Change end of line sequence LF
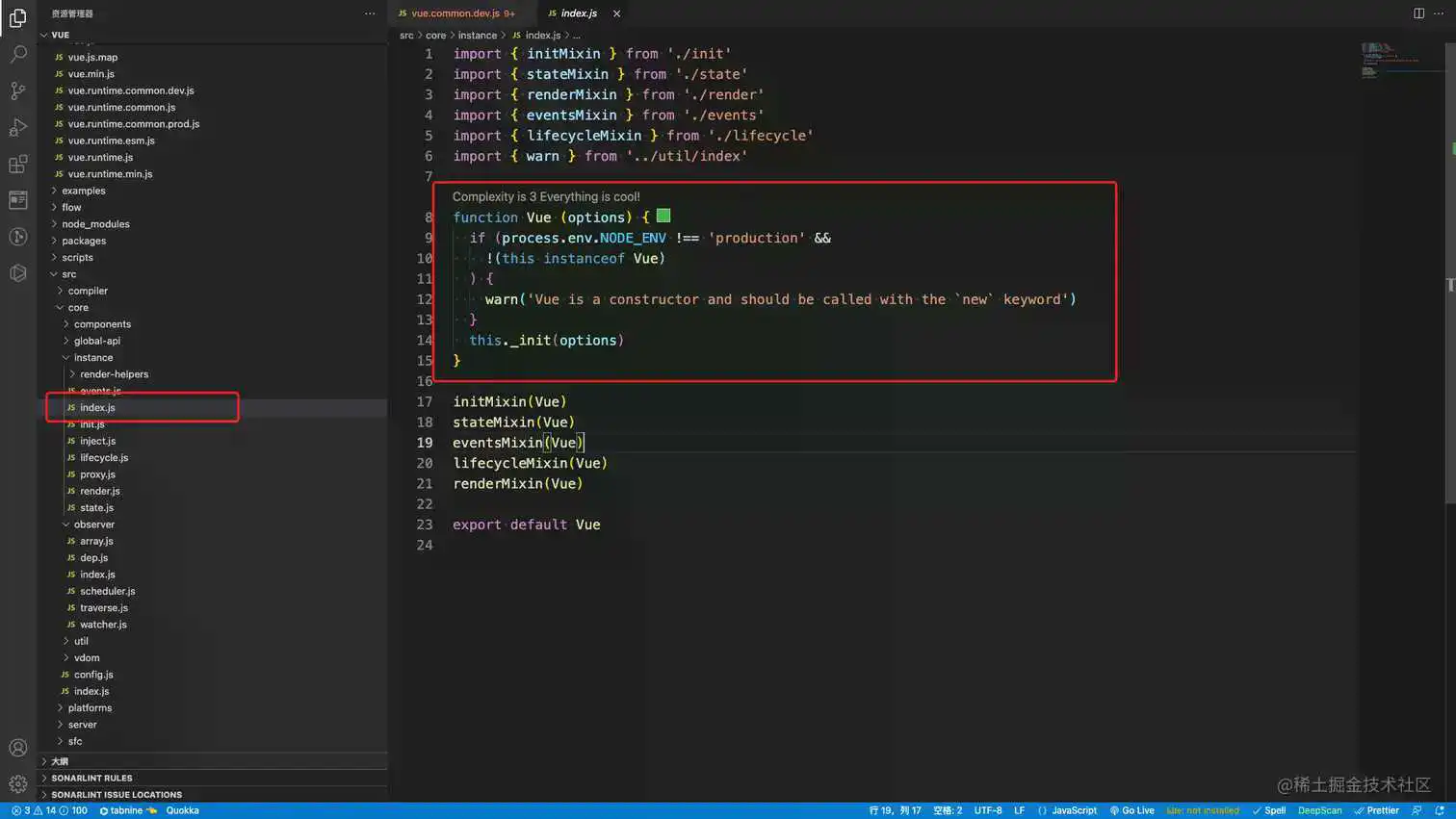Screen dimensions: 1456x819 coord(1019,810)
